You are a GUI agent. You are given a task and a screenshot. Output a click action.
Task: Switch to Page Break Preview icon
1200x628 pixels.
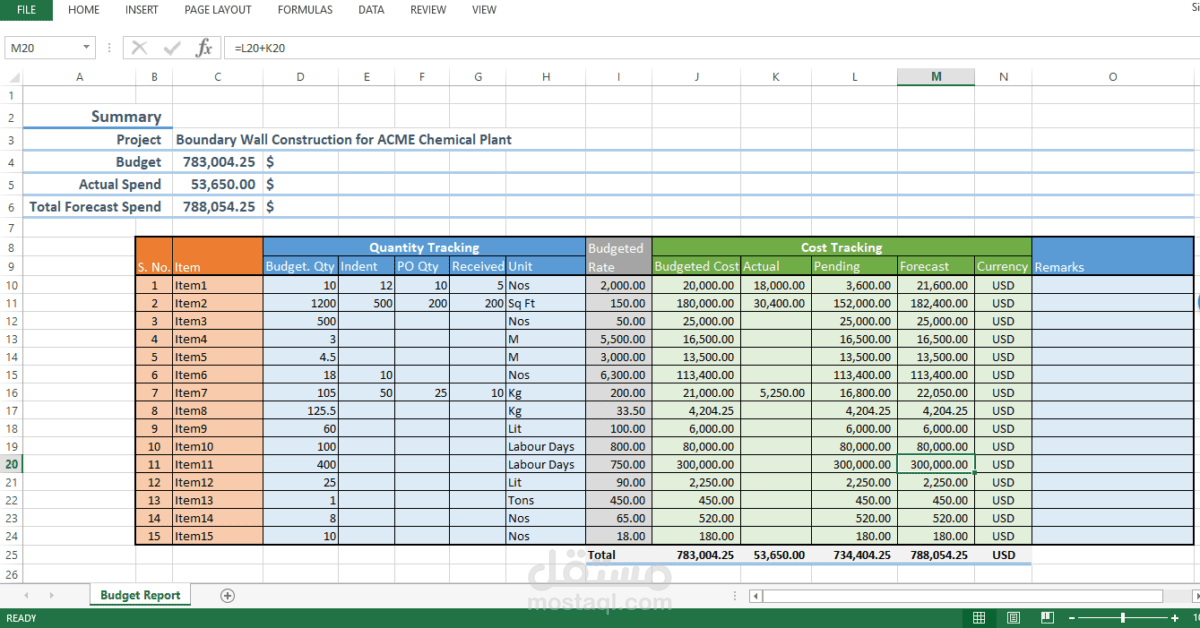1047,618
